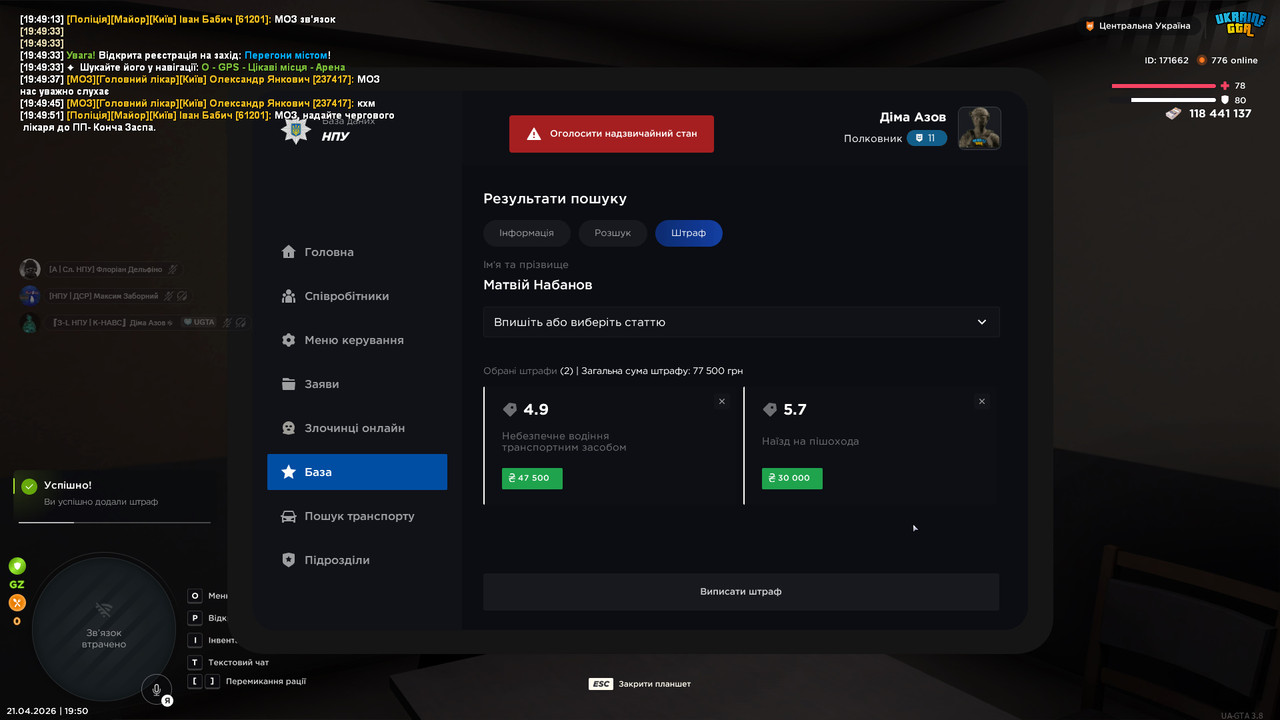Click the Ukraine GTA logo
Screen dimensions: 1280x720
click(x=1240, y=25)
